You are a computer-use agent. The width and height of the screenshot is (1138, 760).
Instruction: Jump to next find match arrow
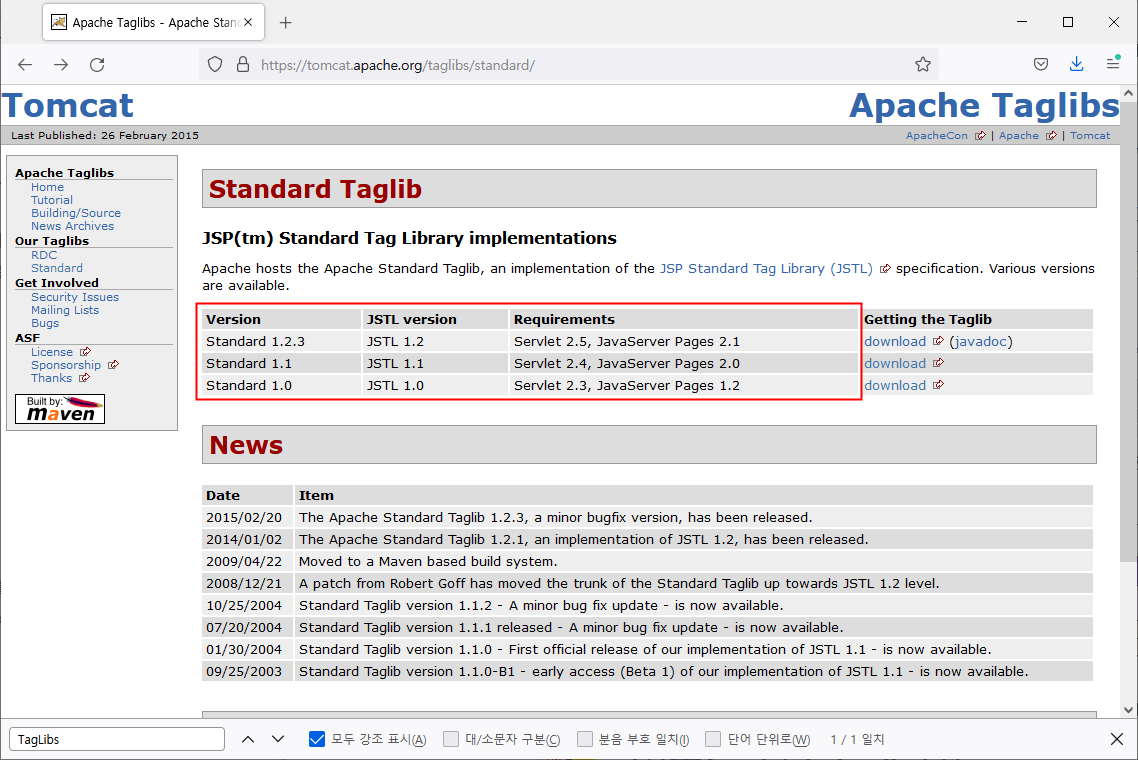point(278,740)
